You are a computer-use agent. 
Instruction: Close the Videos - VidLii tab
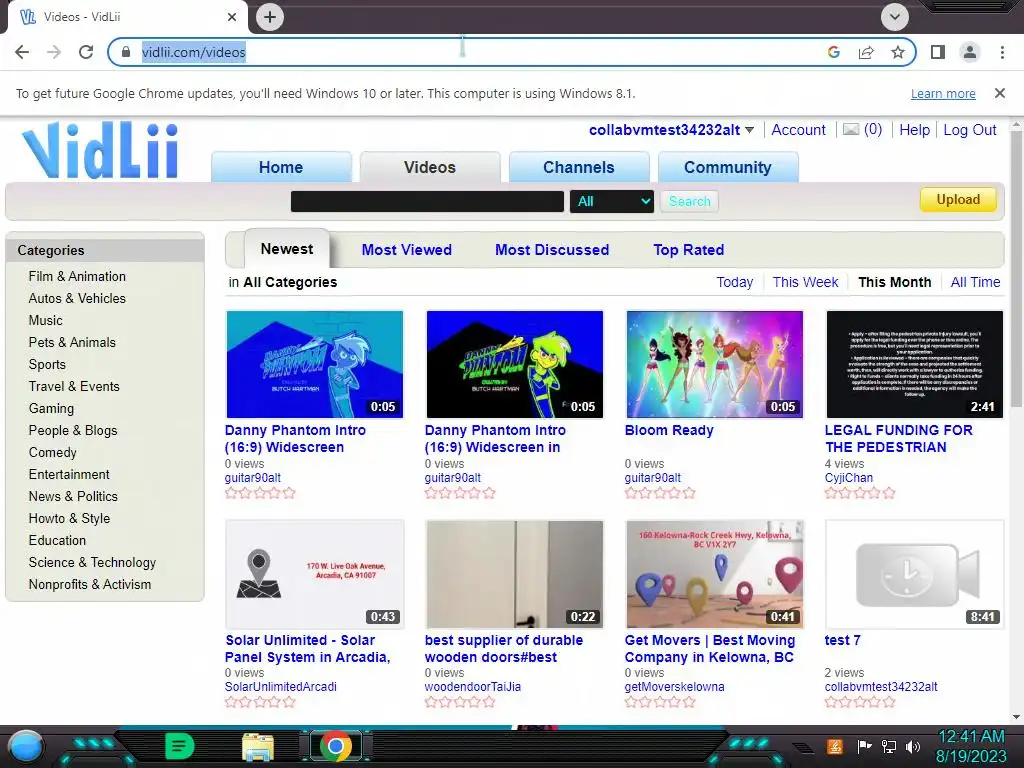click(x=232, y=17)
